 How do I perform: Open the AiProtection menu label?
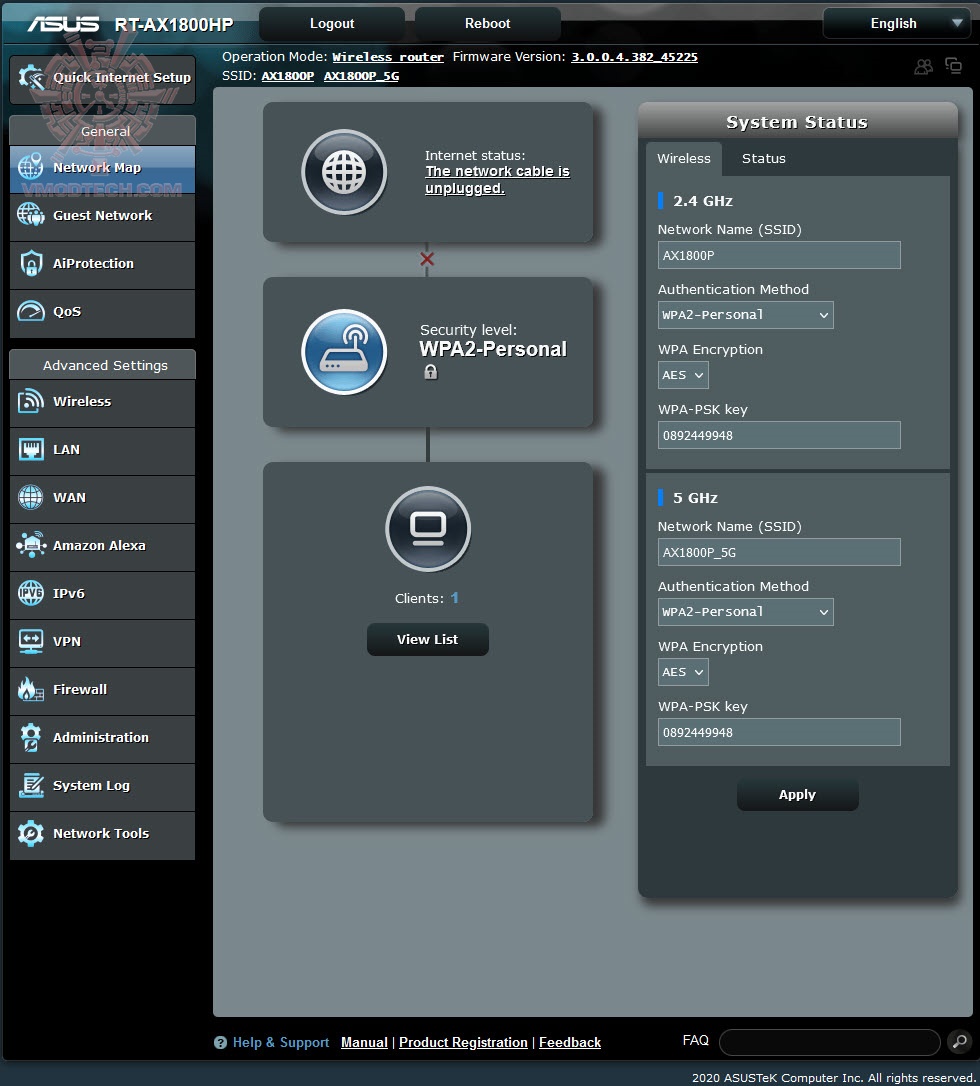click(x=93, y=264)
